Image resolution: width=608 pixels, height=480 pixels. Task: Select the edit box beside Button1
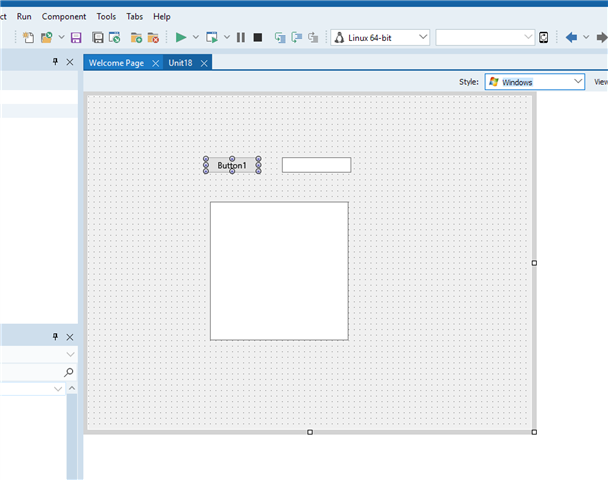click(316, 165)
